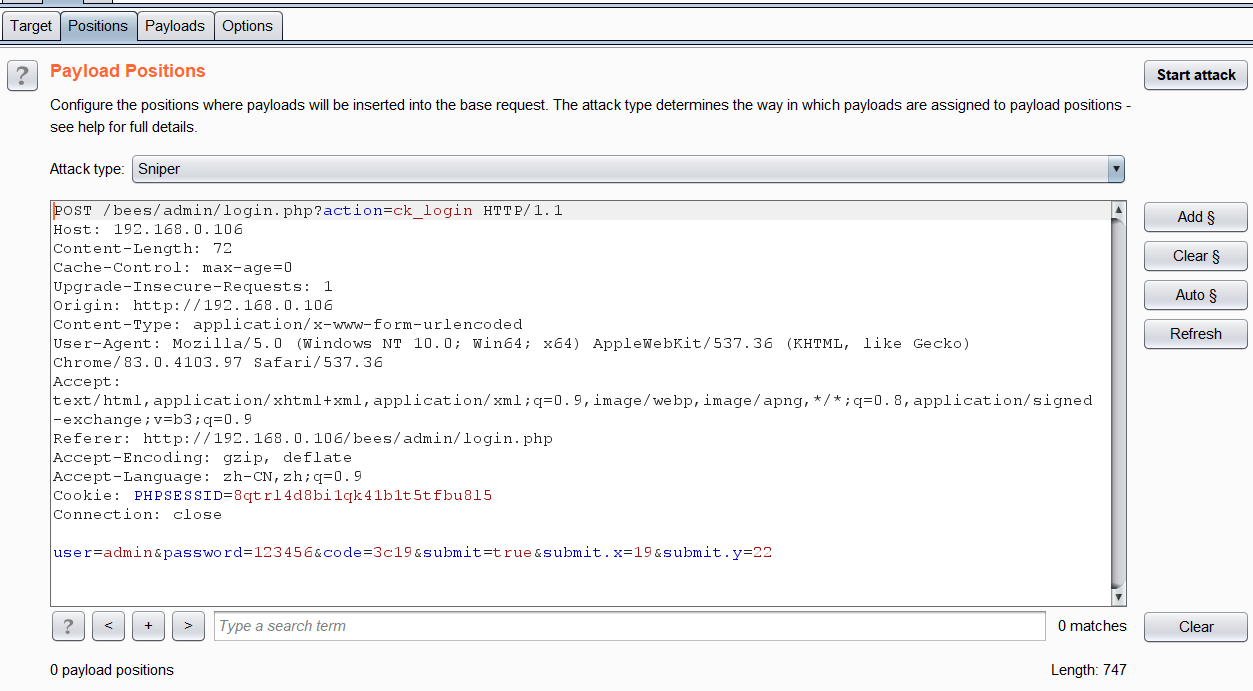Click the Refresh button
This screenshot has height=691, width=1253.
click(x=1196, y=334)
